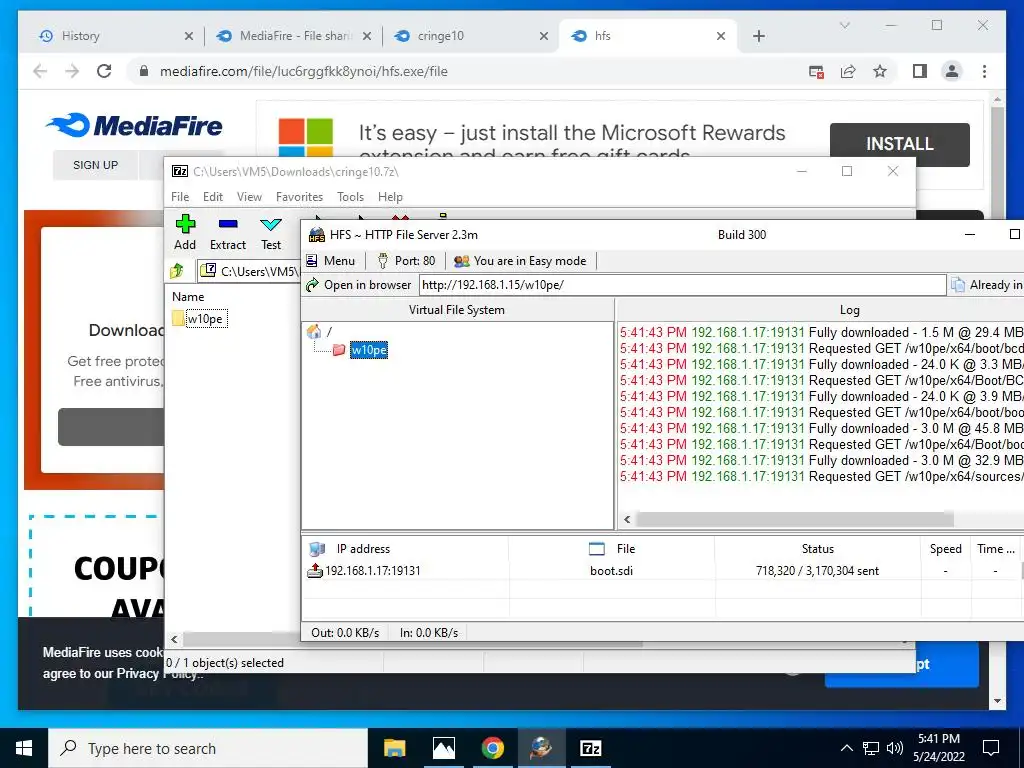Select the w10pe folder in Virtual File System

368,350
